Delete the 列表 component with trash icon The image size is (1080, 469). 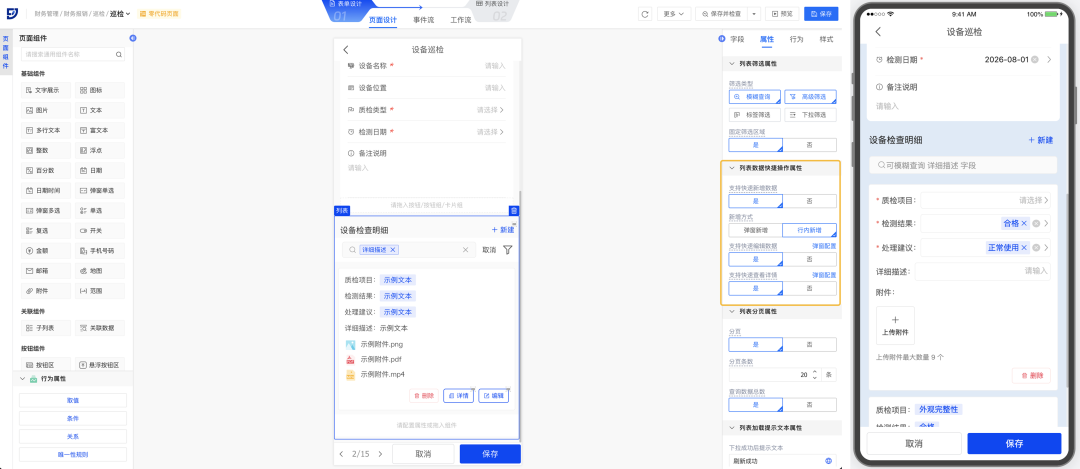click(x=513, y=211)
